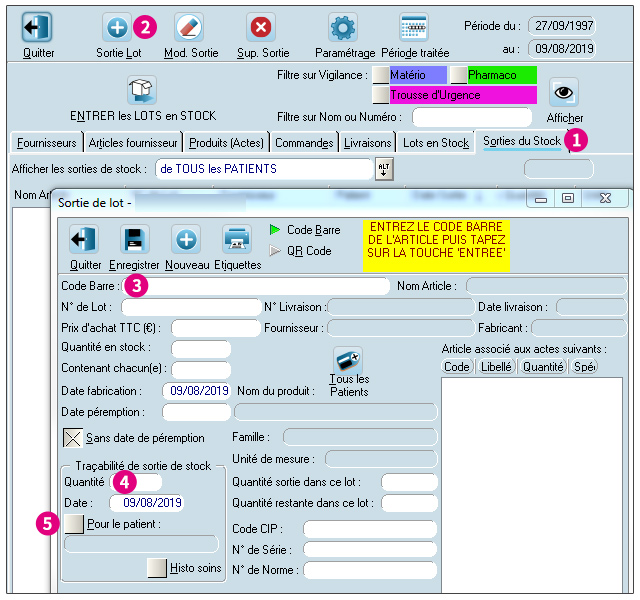
Task: Click the Quantité column header in acts table
Action: [x=543, y=367]
